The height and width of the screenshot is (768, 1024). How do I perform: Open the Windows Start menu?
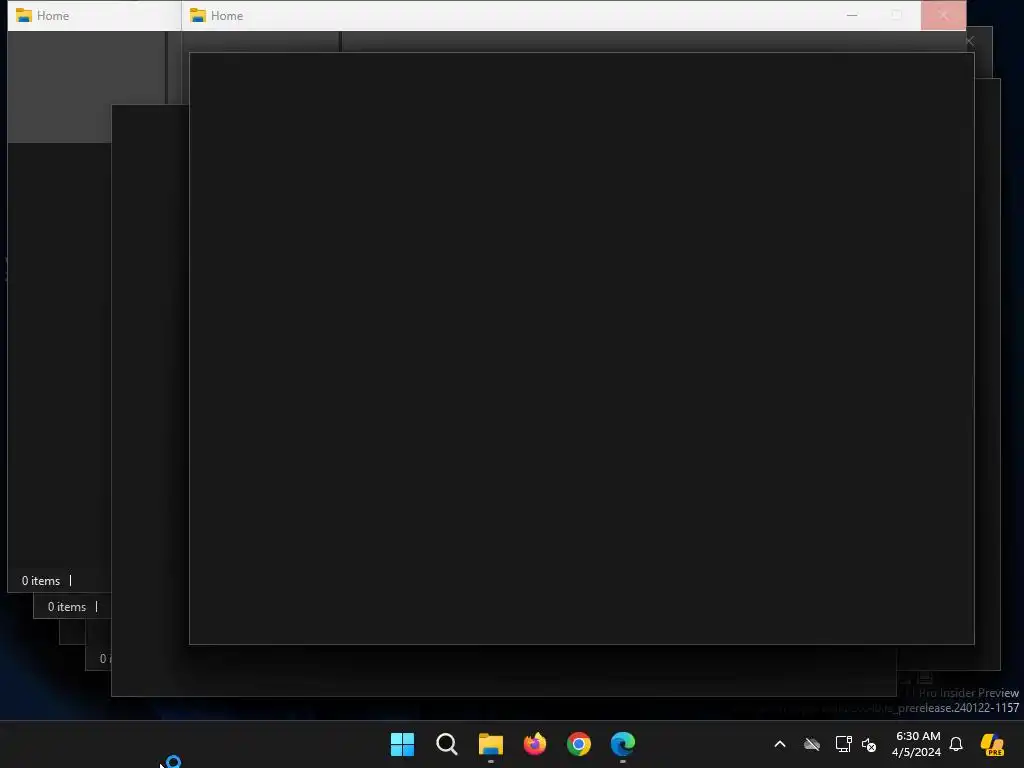click(402, 744)
